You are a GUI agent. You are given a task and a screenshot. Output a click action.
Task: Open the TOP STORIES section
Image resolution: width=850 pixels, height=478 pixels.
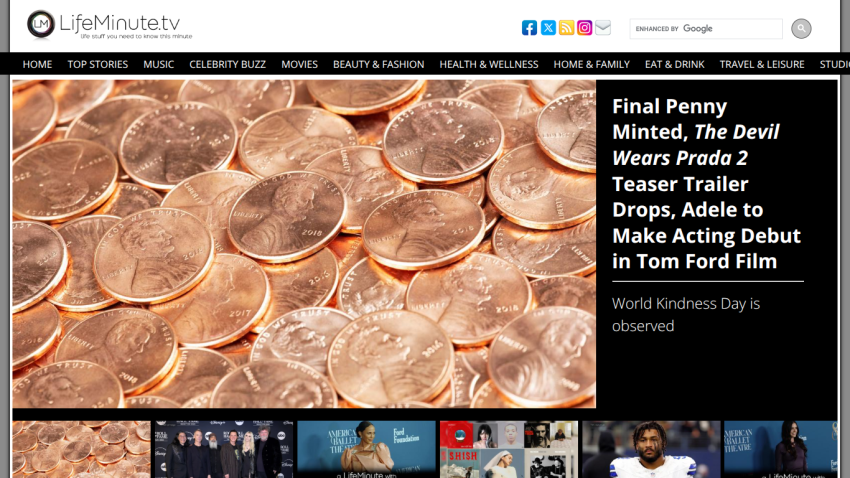(98, 64)
